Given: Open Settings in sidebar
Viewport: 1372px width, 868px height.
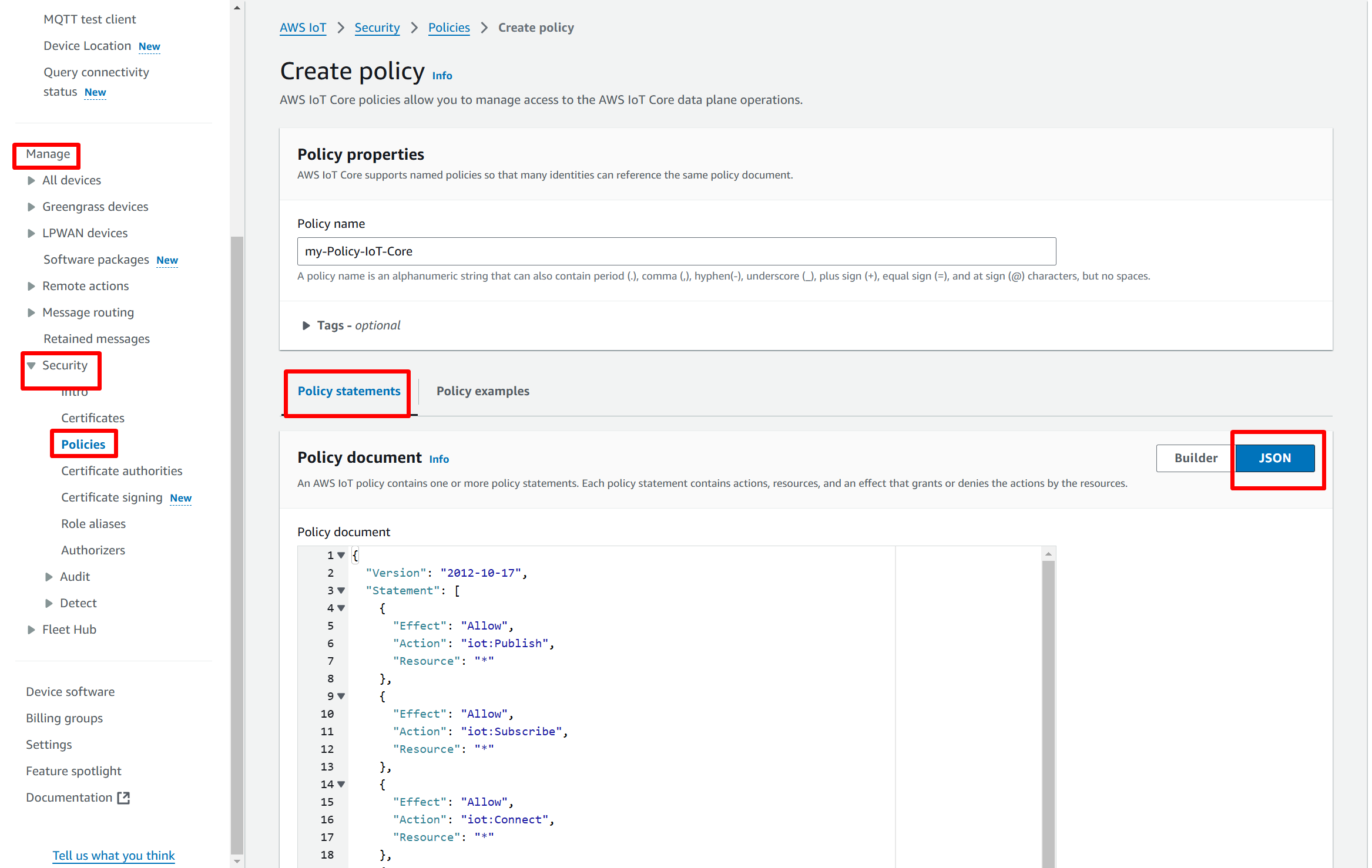Looking at the screenshot, I should tap(49, 745).
